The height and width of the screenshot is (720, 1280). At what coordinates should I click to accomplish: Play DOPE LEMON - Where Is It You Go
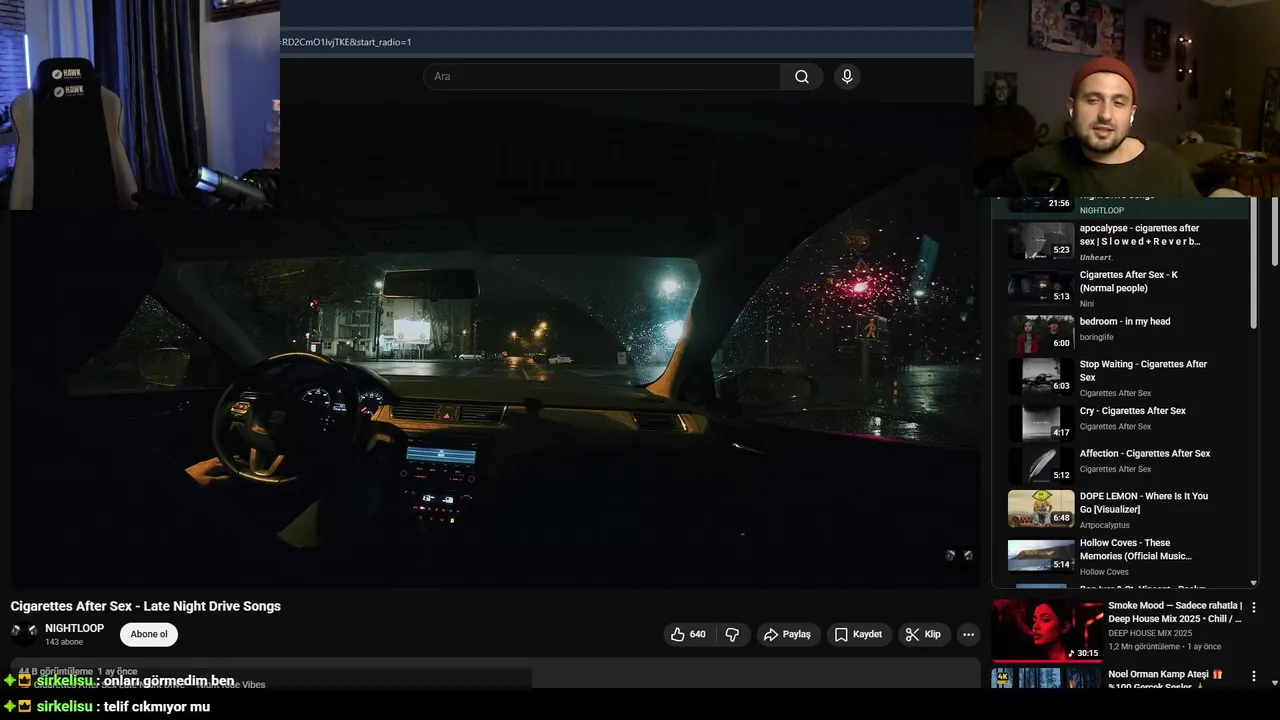point(1144,503)
